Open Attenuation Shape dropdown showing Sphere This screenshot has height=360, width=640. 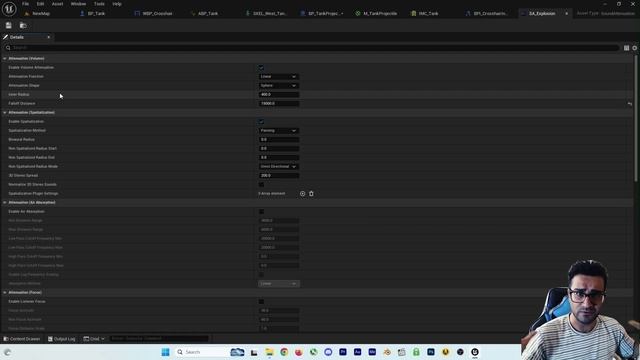pos(279,86)
